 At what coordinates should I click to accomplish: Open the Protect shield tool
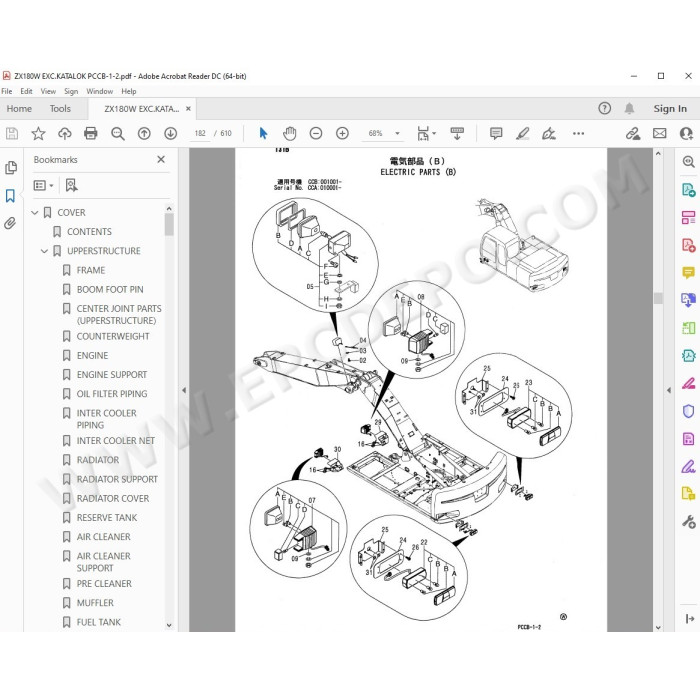[x=688, y=411]
